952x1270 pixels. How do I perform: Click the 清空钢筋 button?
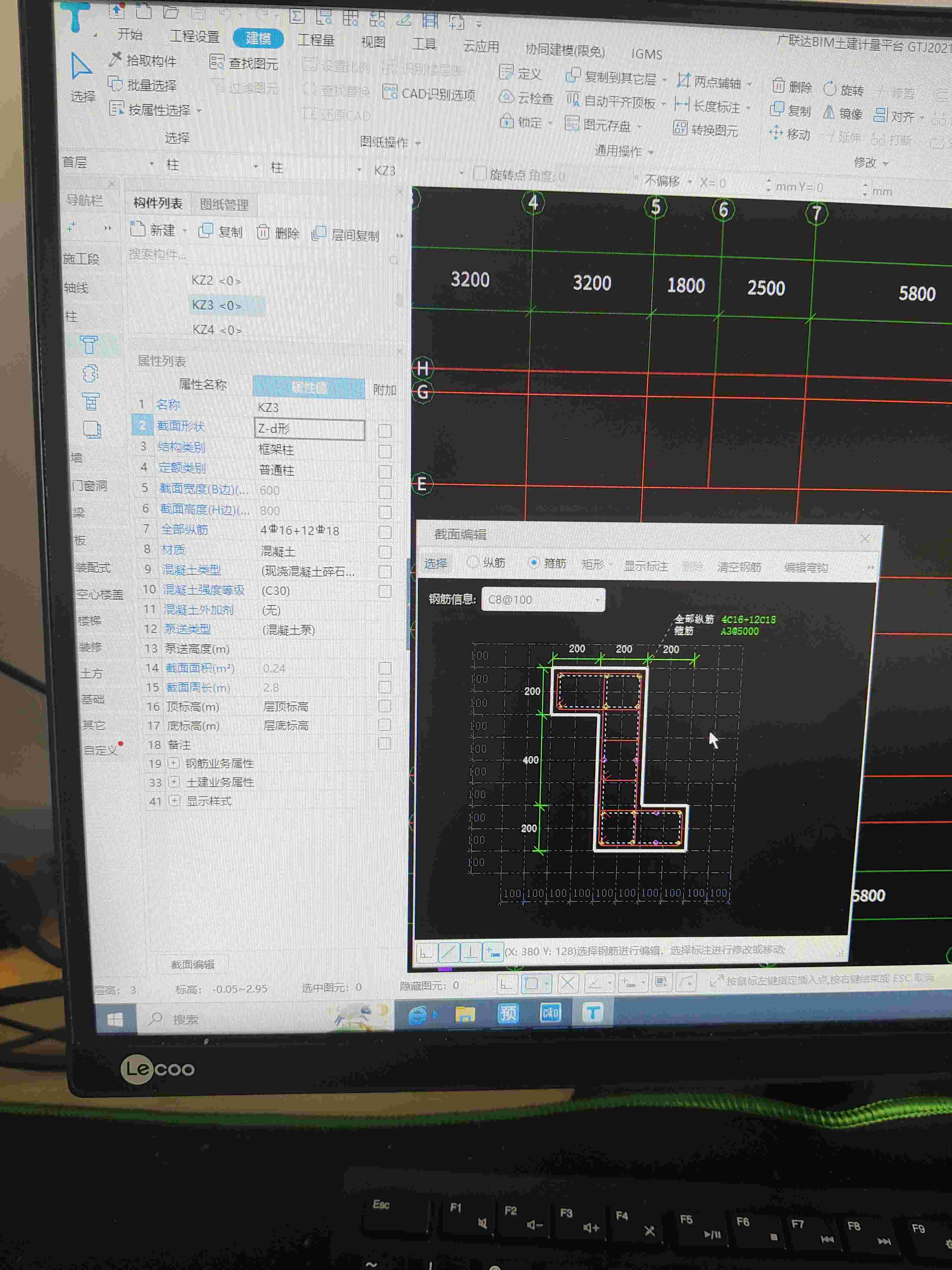coord(739,567)
